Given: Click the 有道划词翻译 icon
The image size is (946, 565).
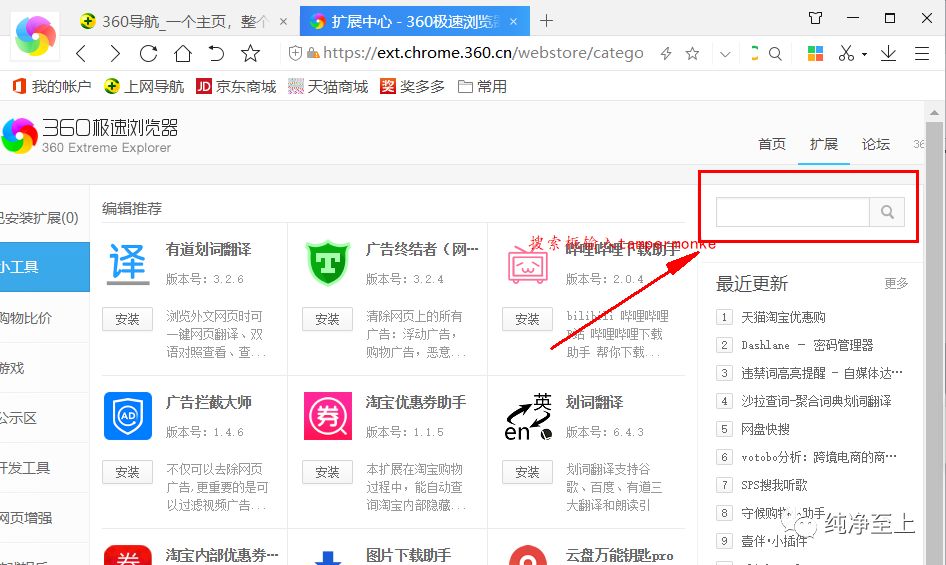Looking at the screenshot, I should coord(128,264).
